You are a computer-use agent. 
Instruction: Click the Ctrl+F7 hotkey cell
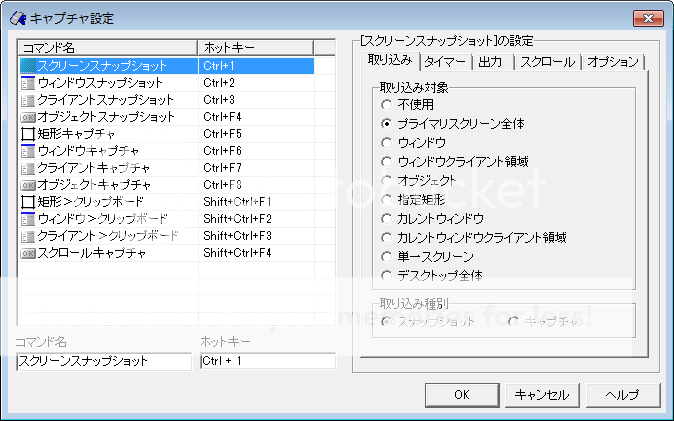pos(256,168)
